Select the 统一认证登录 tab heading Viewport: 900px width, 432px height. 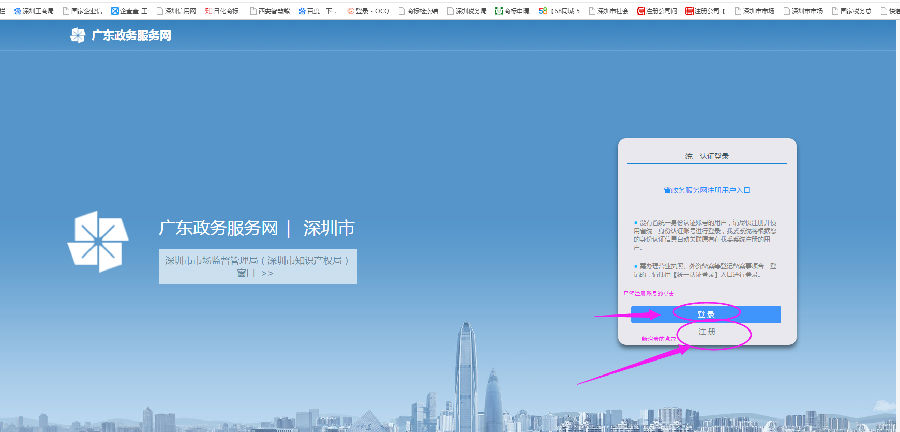(707, 156)
